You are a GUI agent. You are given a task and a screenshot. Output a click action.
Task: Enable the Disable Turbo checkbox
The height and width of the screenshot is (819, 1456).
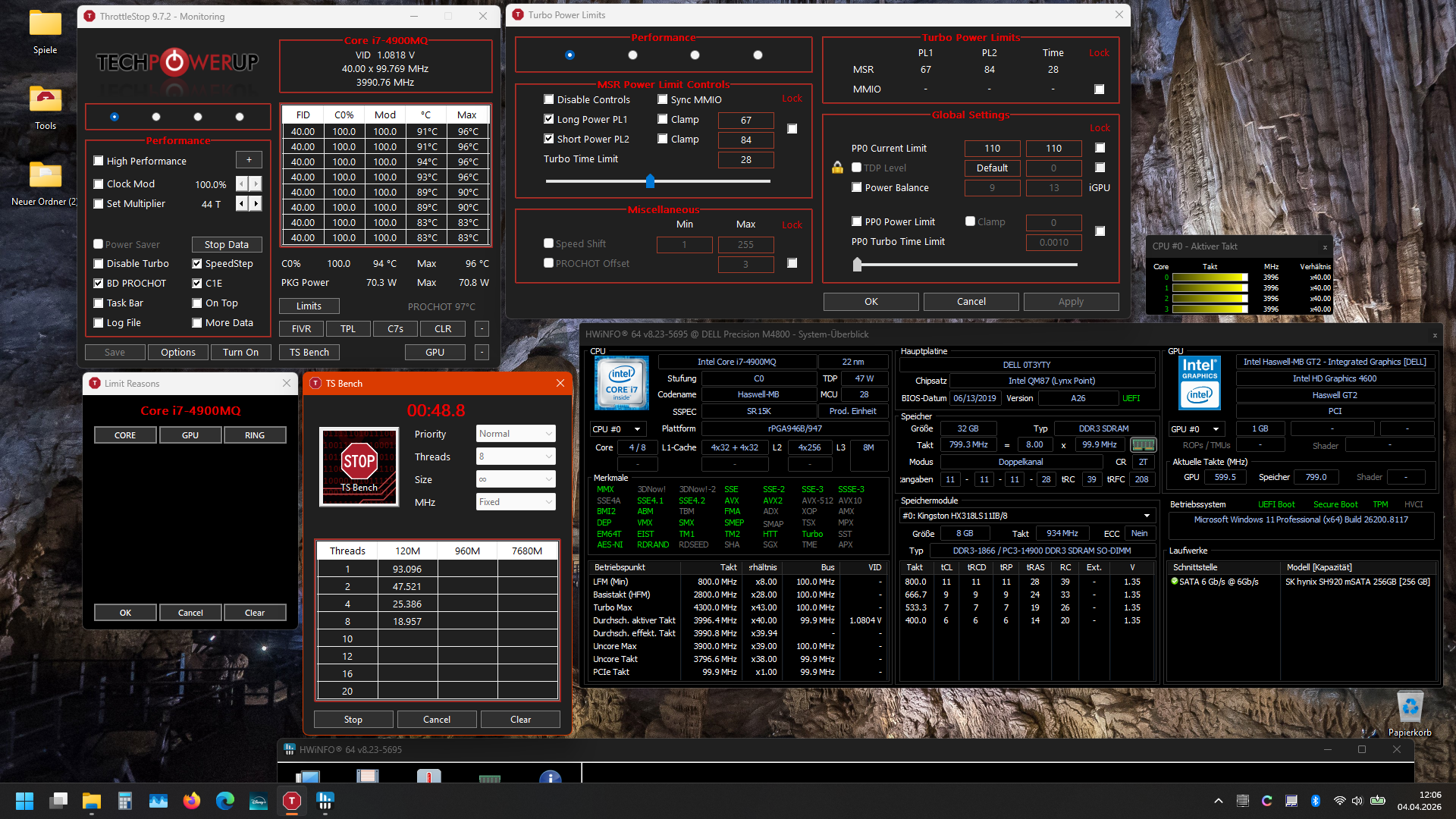coord(99,264)
